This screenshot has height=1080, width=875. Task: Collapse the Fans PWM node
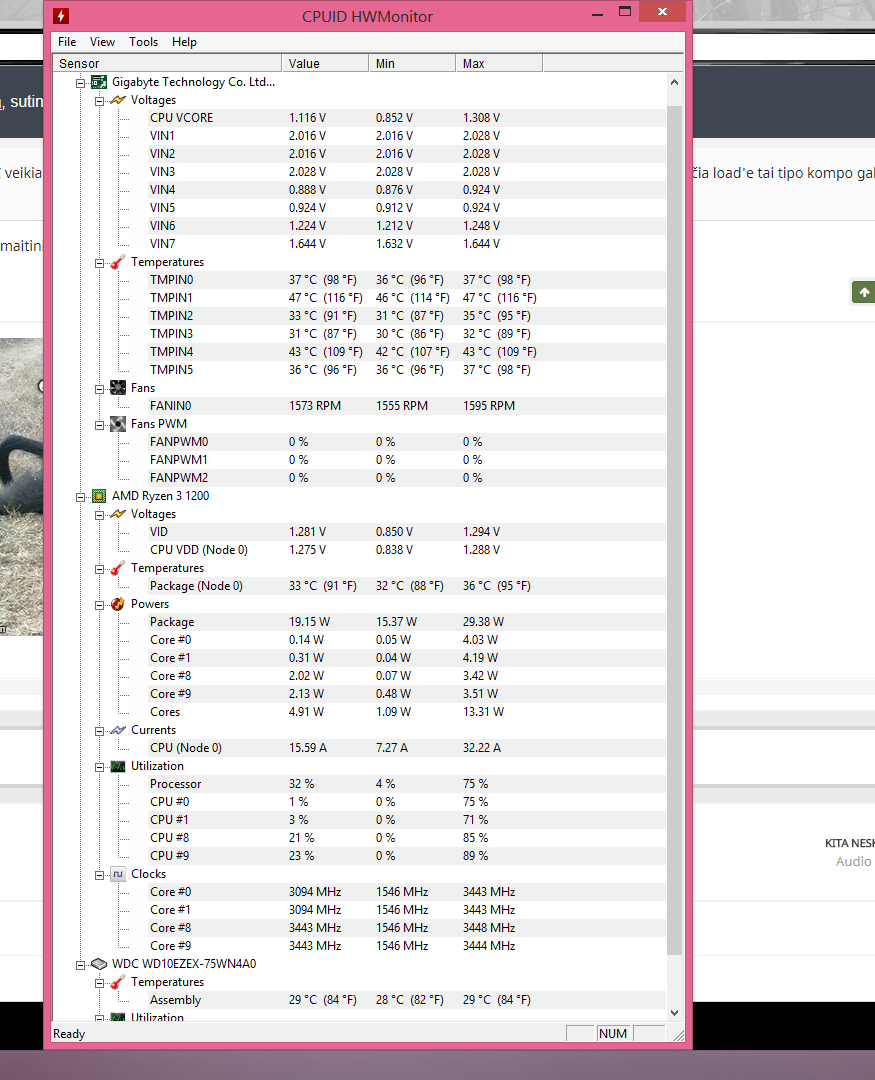coord(99,424)
